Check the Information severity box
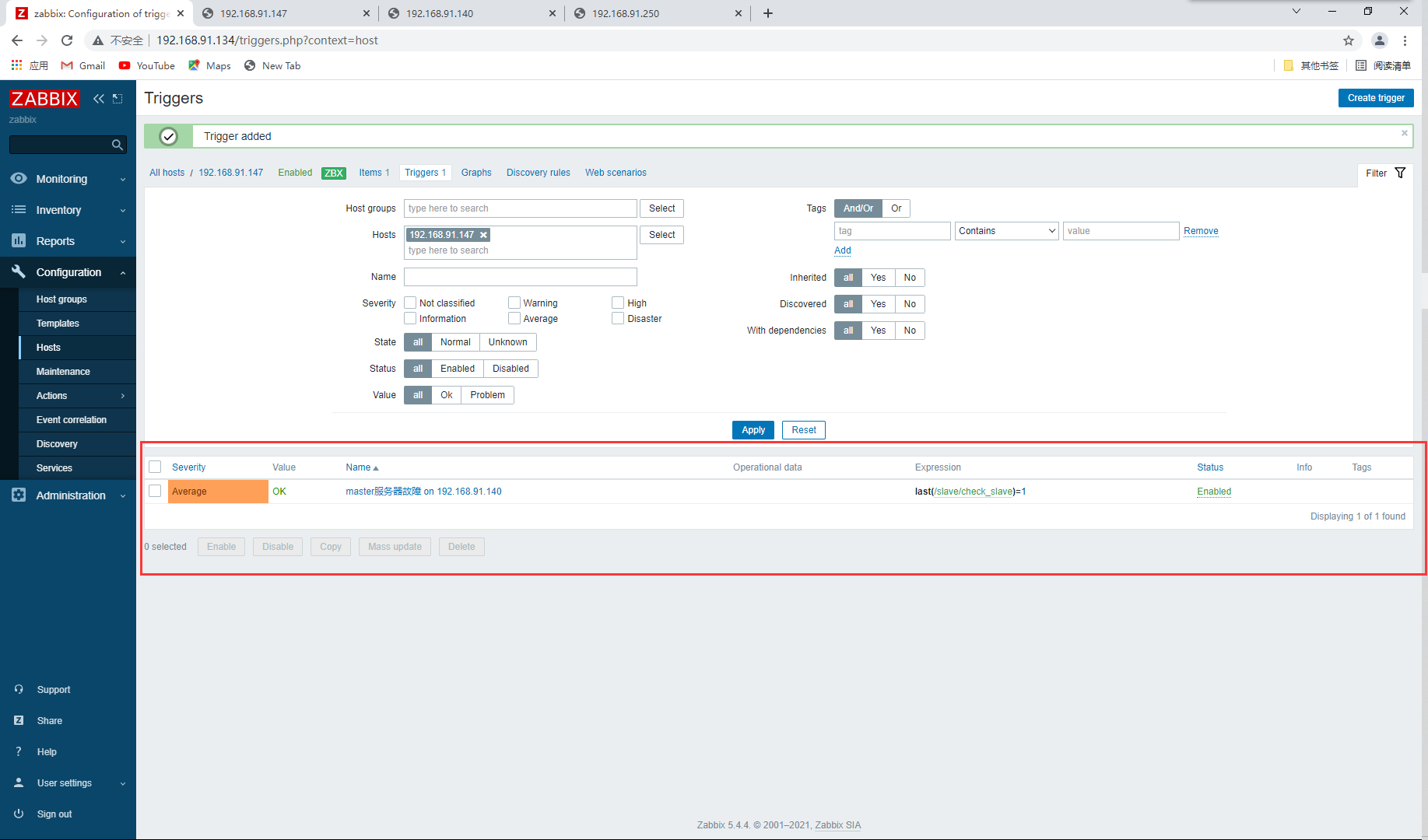This screenshot has height=840, width=1428. [410, 318]
